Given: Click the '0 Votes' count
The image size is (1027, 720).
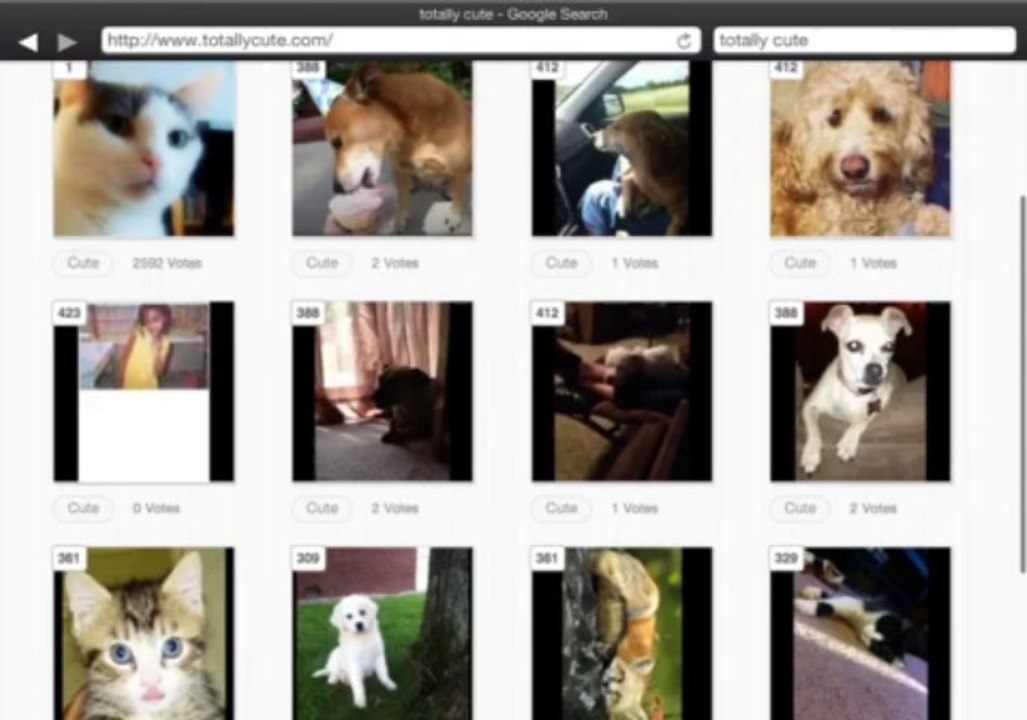Looking at the screenshot, I should pos(156,508).
